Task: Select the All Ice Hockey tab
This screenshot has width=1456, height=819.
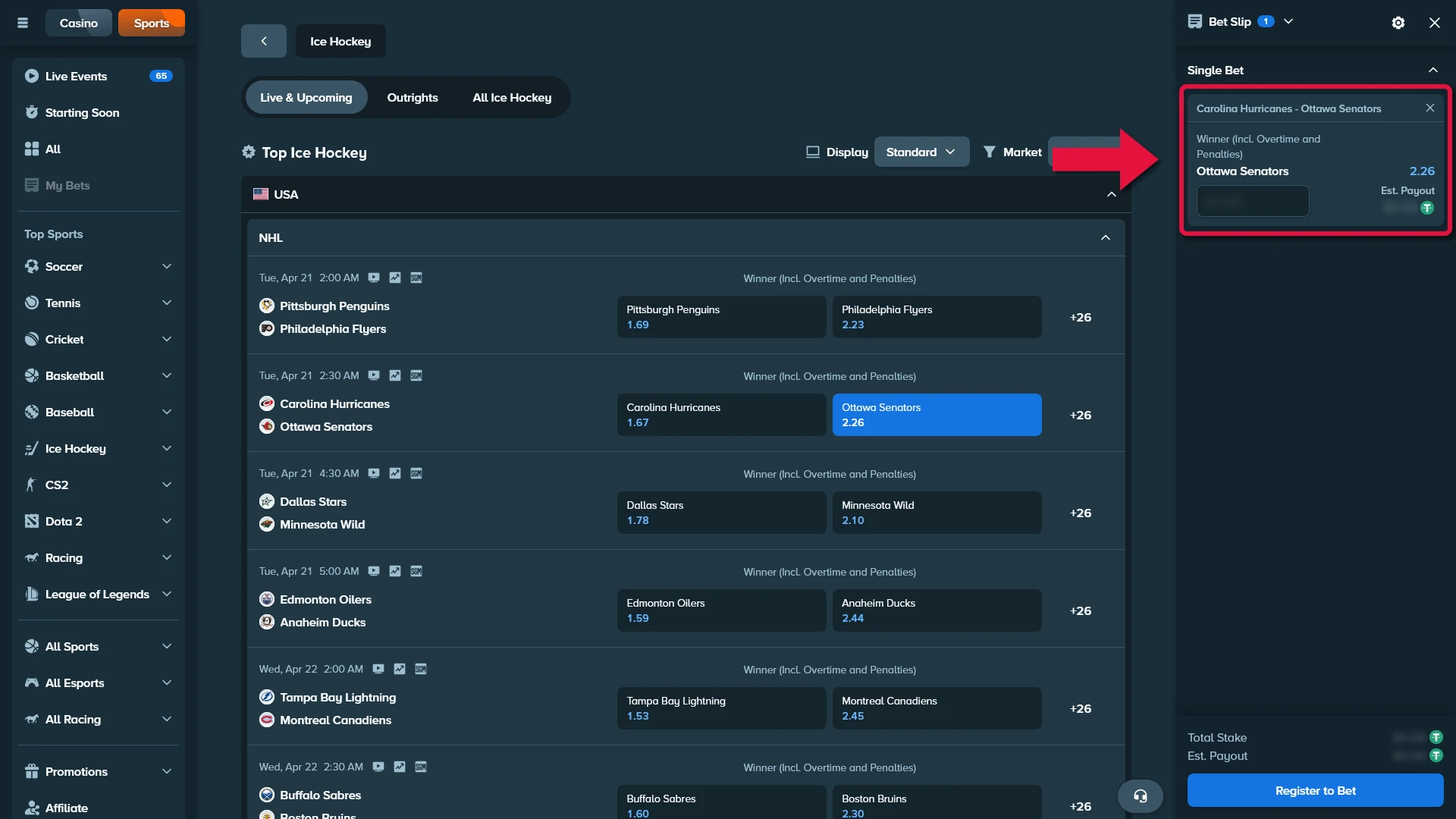Action: [512, 97]
